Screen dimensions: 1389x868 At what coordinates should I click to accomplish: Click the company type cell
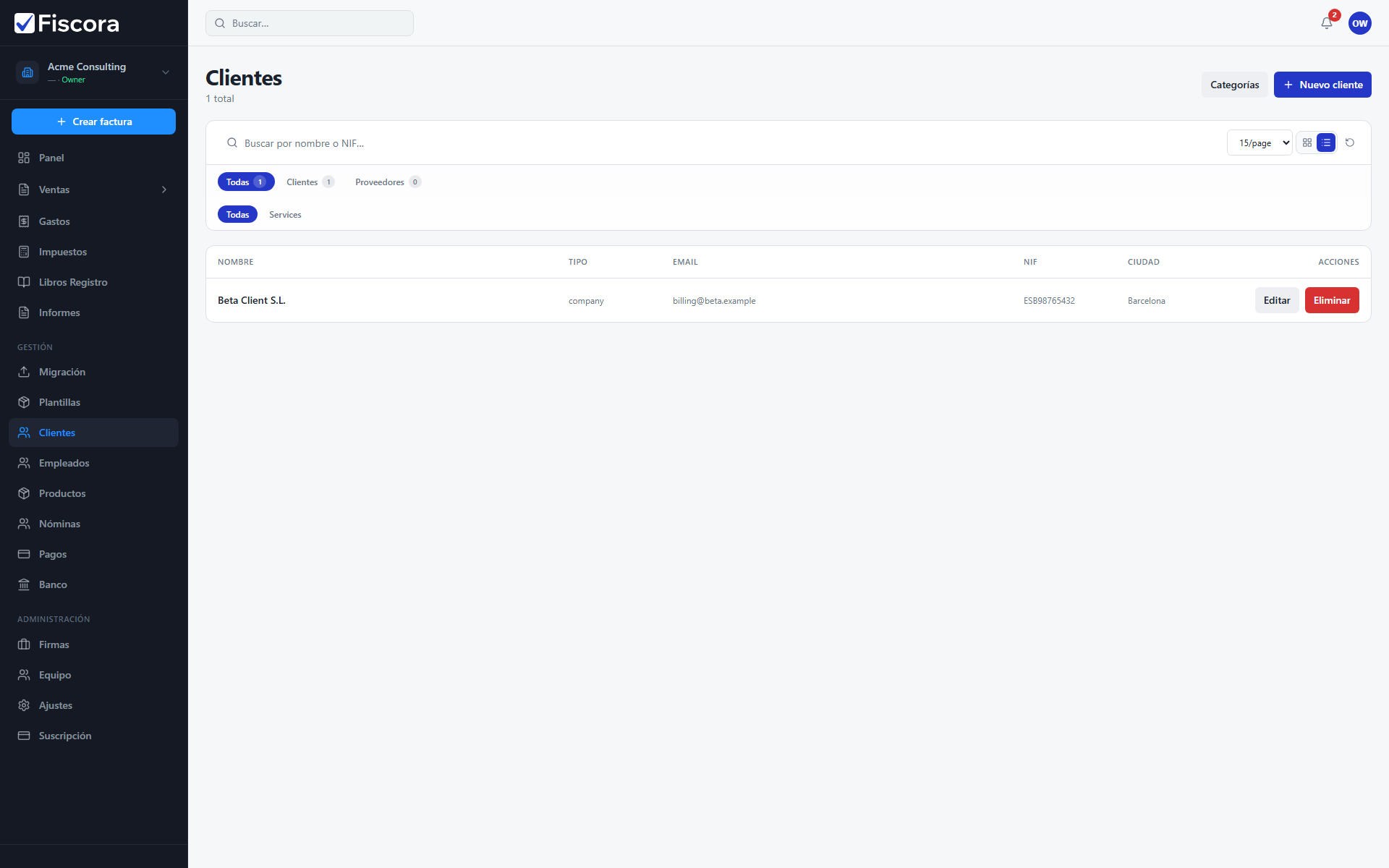click(586, 301)
